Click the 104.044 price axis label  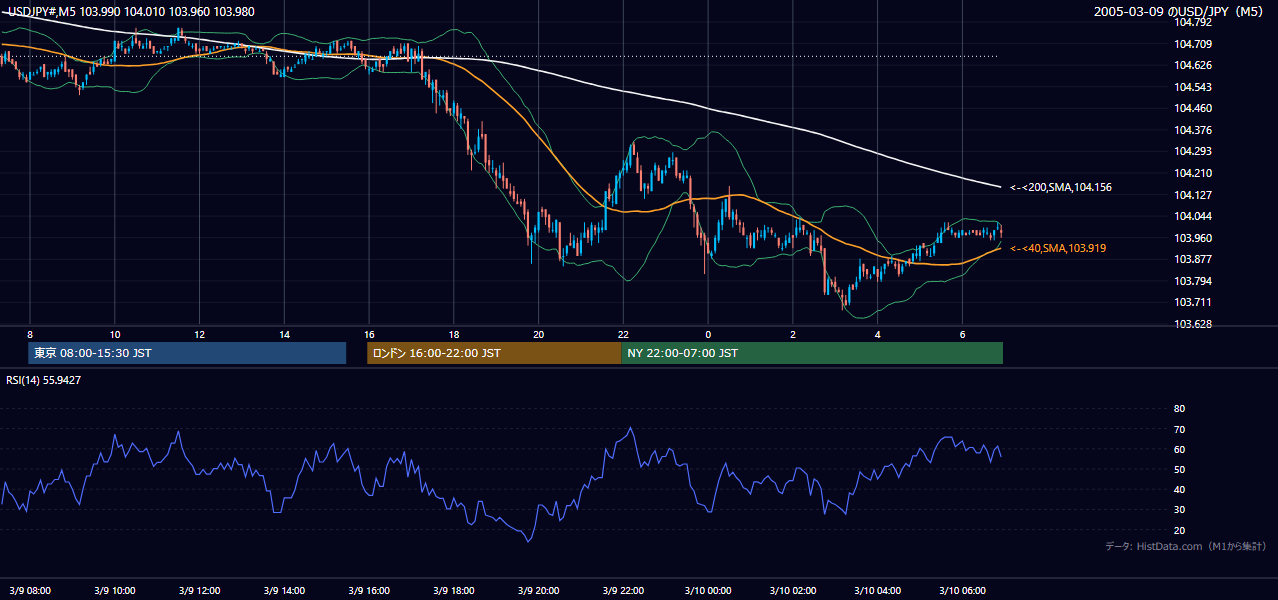pos(1193,216)
